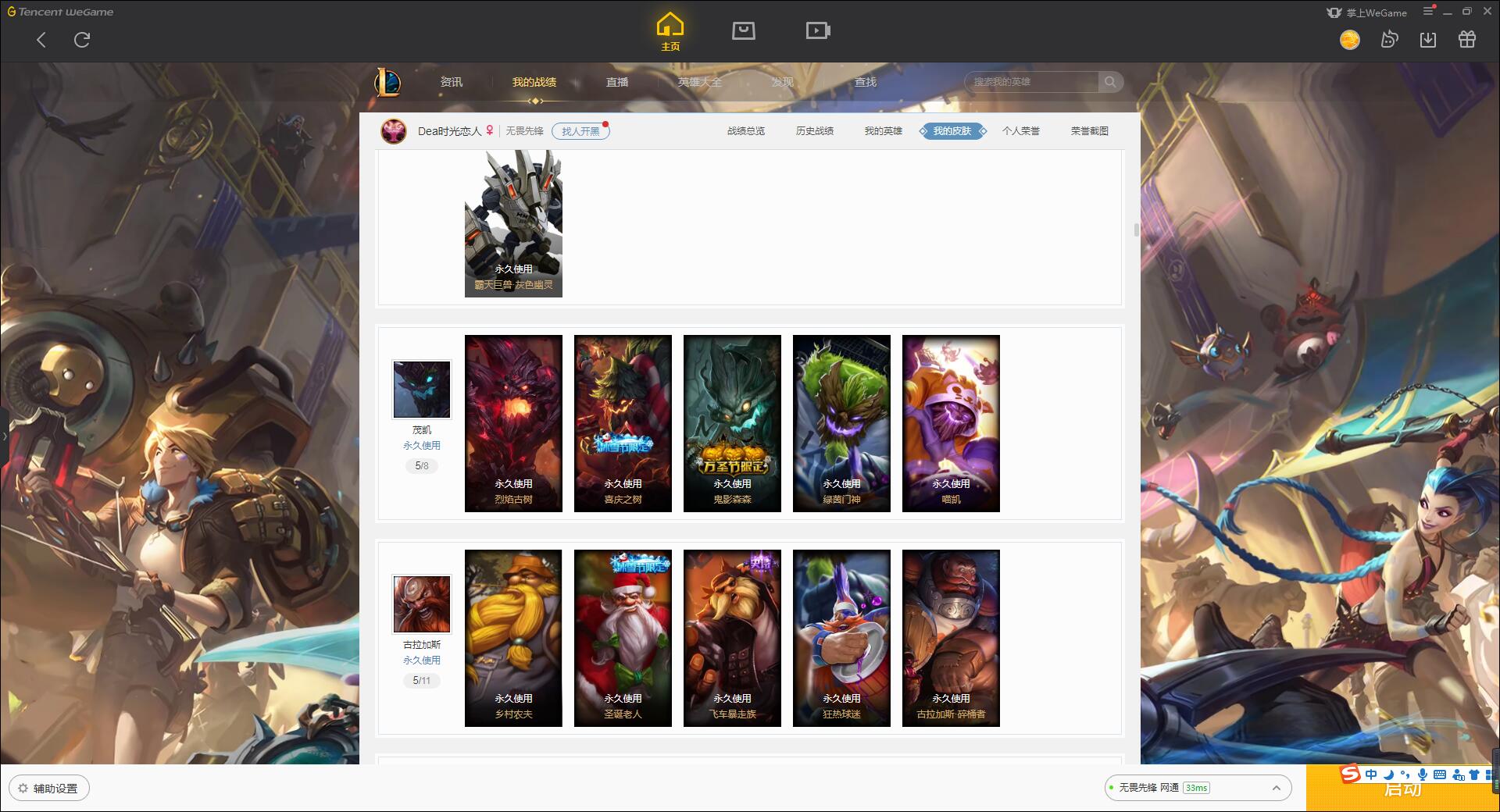Open 辅助设置 settings button
The height and width of the screenshot is (812, 1500).
(49, 789)
